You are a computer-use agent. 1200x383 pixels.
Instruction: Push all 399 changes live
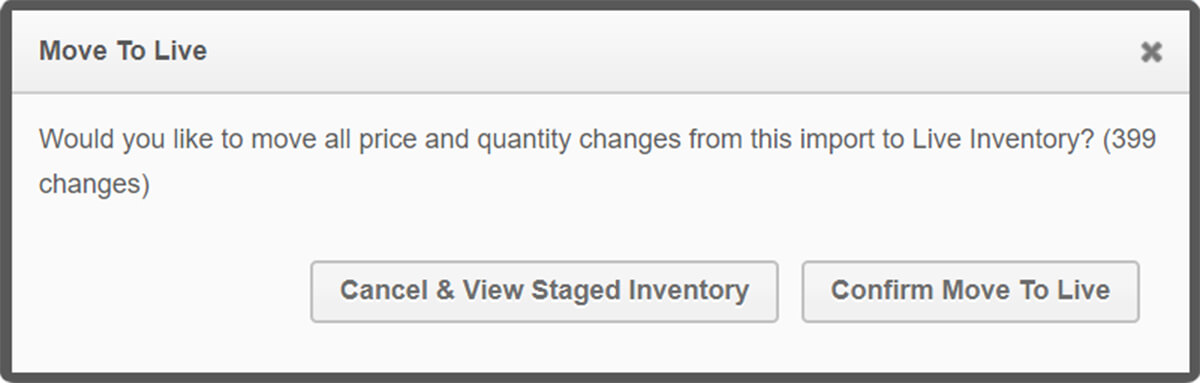(970, 291)
